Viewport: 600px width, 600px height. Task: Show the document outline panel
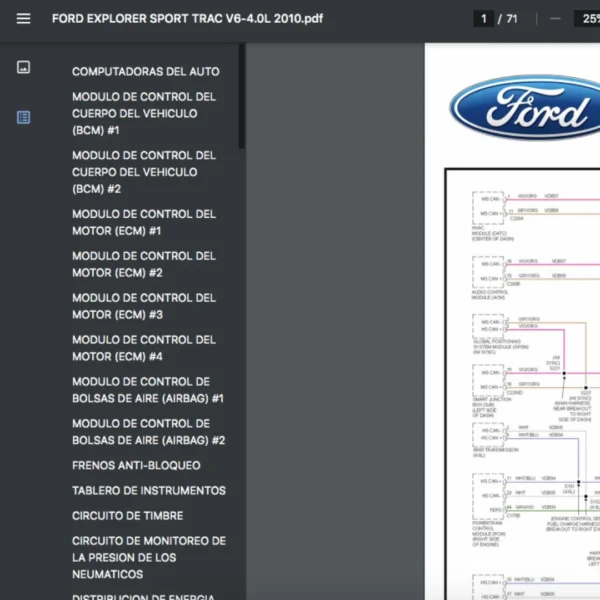point(23,117)
